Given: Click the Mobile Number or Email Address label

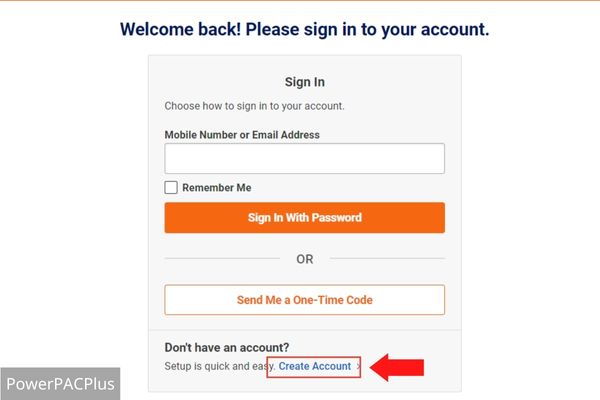Looking at the screenshot, I should click(x=242, y=135).
